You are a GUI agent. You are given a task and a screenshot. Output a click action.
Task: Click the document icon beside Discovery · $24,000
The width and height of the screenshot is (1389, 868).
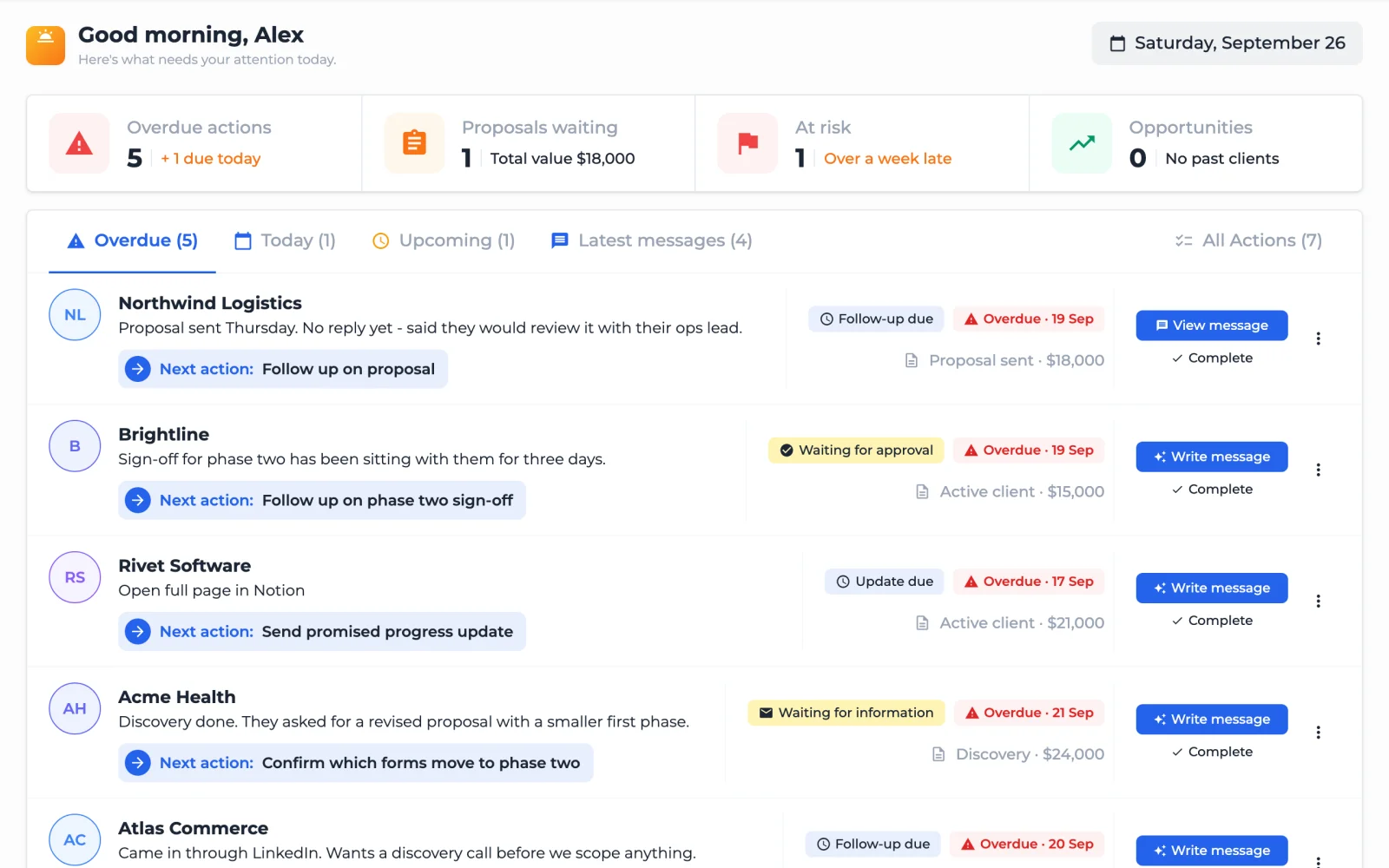click(x=938, y=753)
